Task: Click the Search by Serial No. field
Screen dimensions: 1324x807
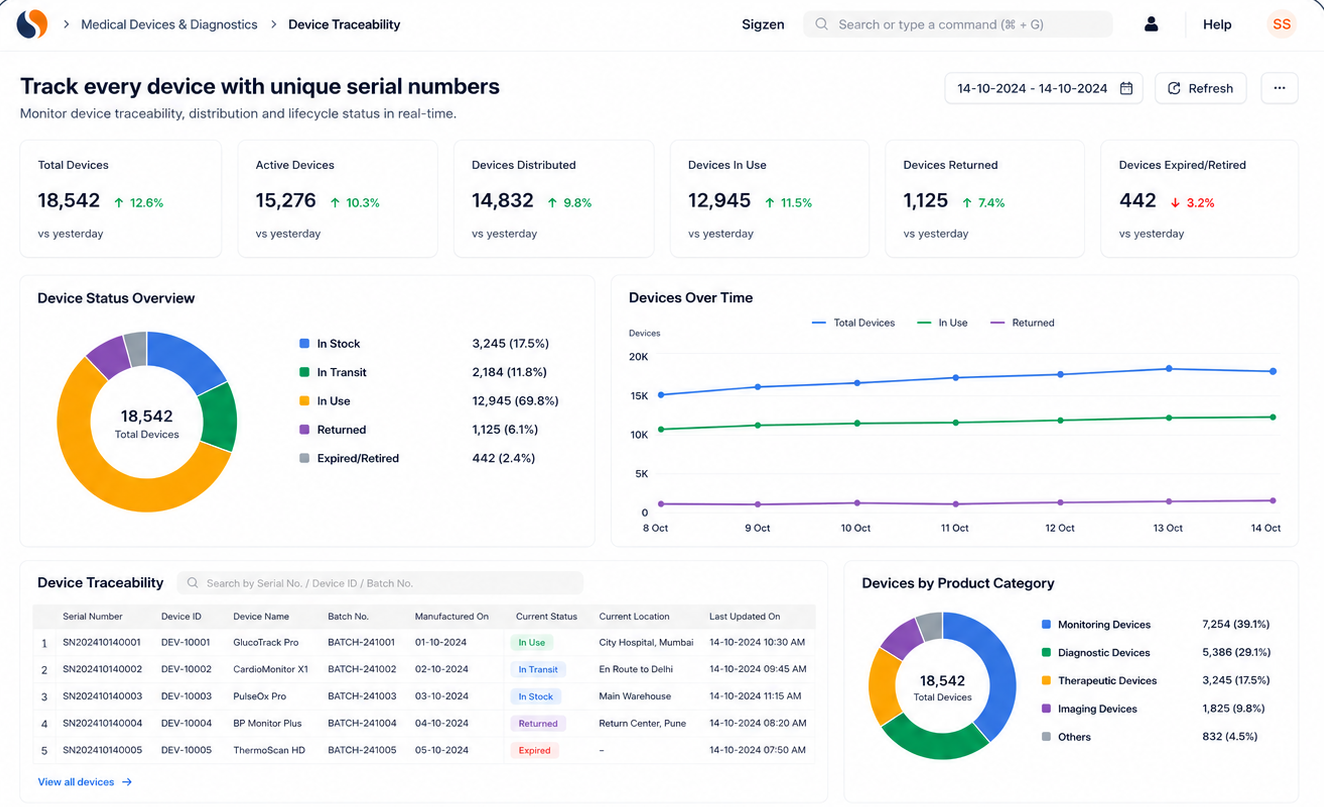Action: 380,583
